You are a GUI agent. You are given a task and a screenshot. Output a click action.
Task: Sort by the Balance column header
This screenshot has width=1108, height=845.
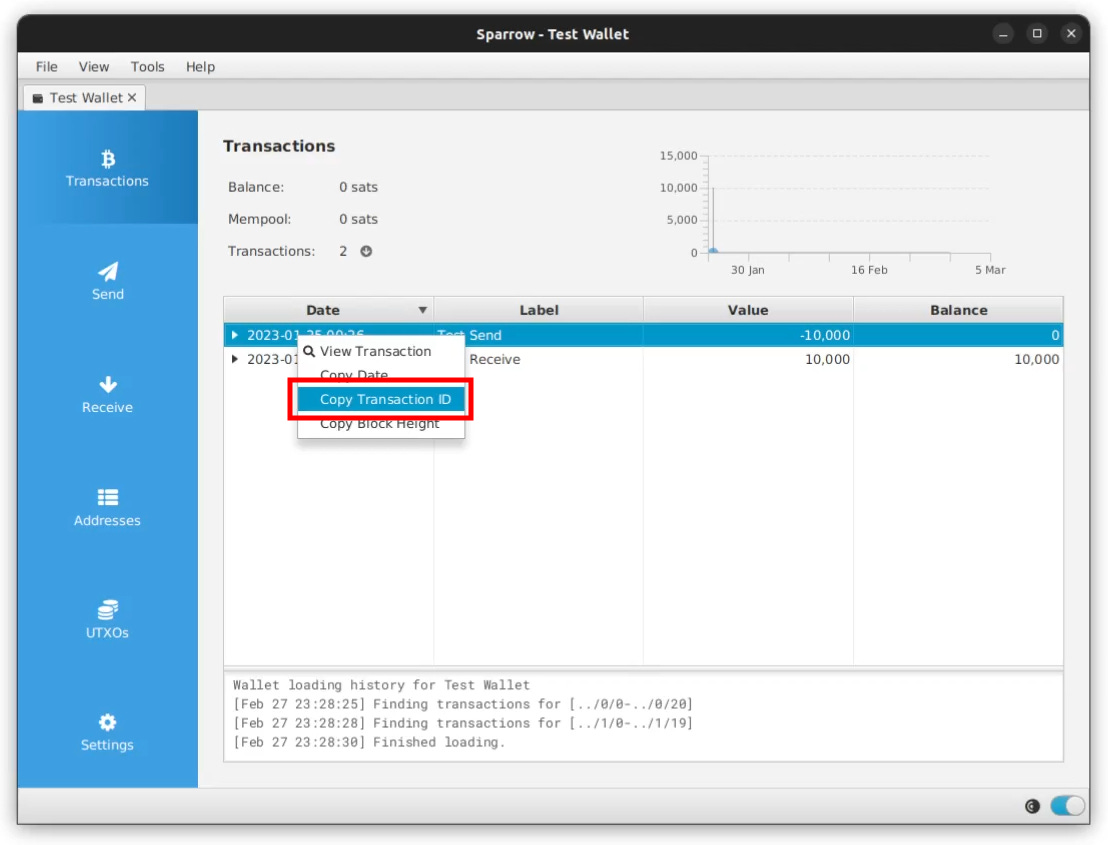pyautogui.click(x=958, y=310)
